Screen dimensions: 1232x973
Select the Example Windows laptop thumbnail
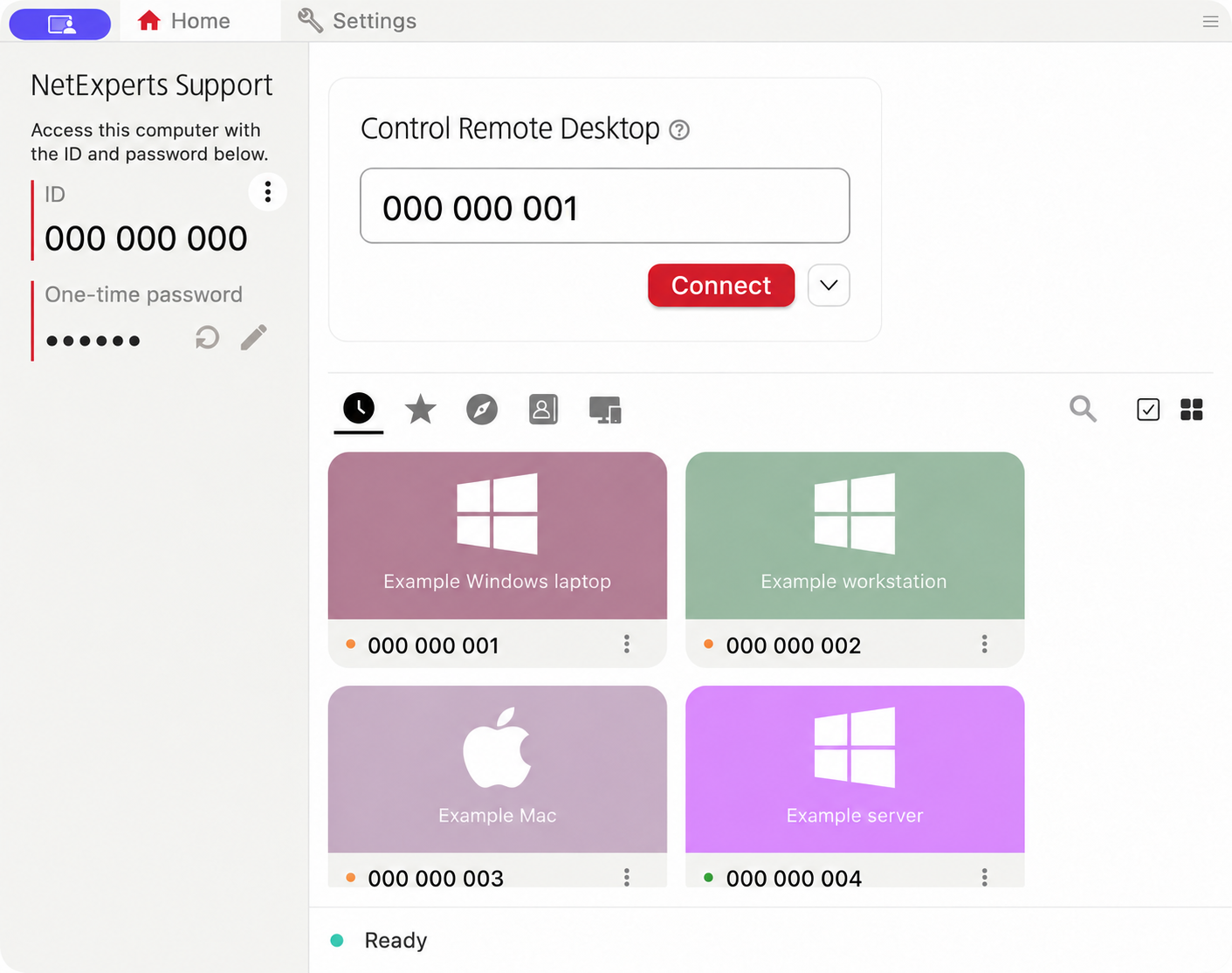click(498, 535)
